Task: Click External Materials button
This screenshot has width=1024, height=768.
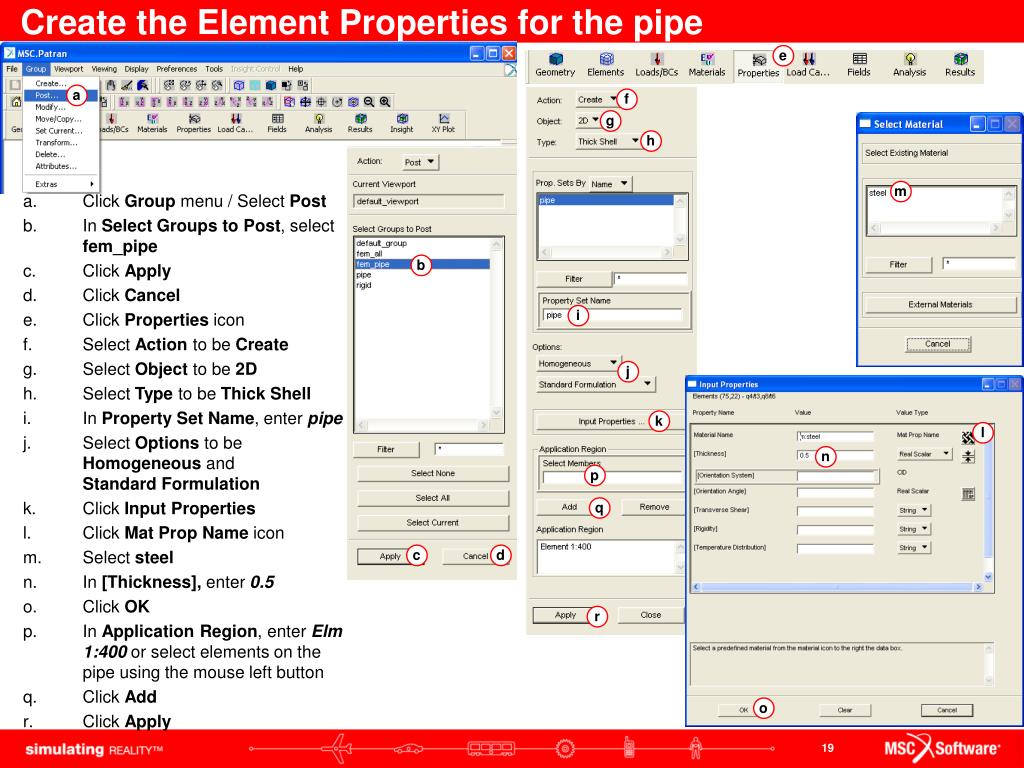Action: 940,304
